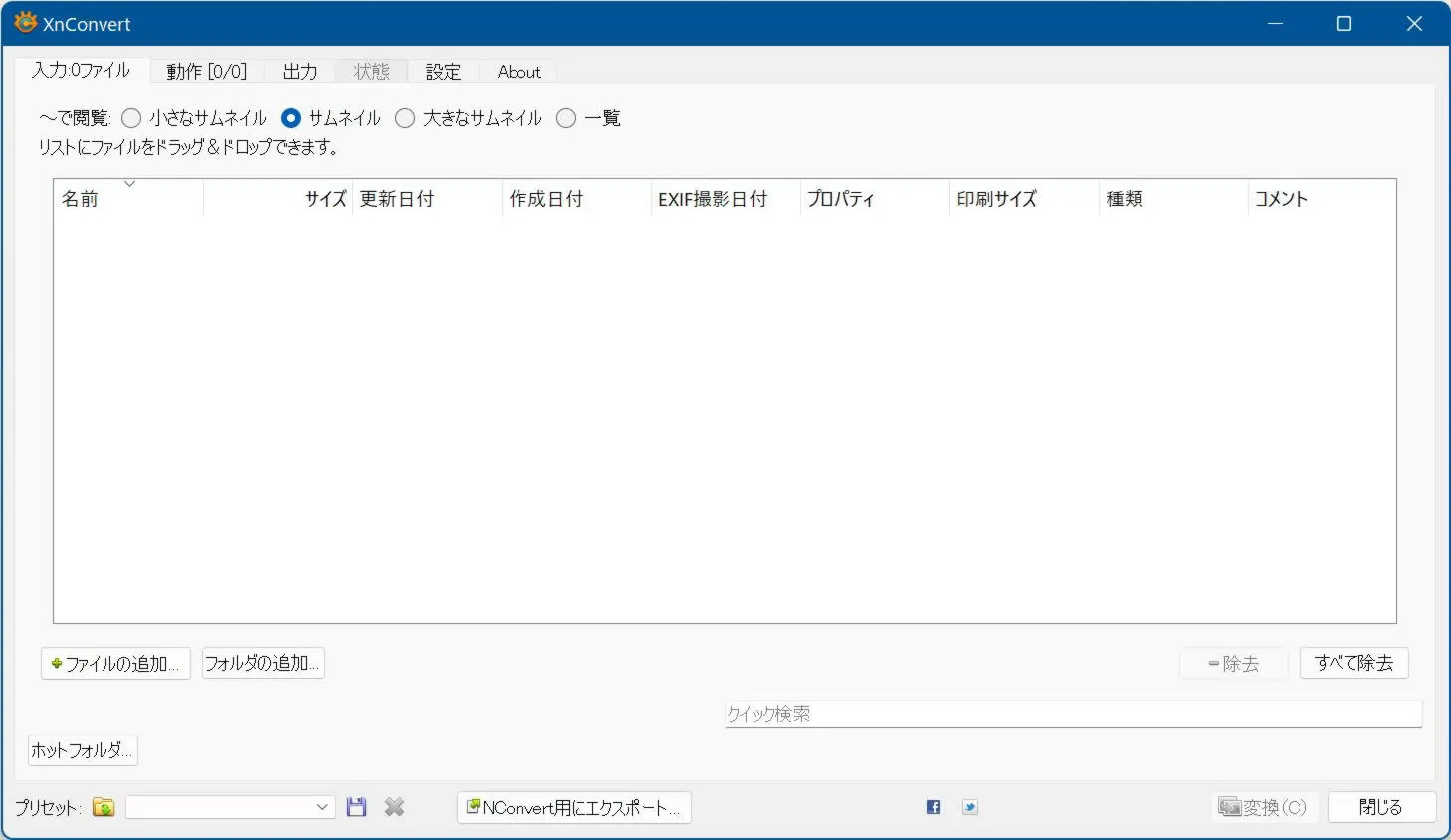Click フォルダの追加 button

point(264,663)
